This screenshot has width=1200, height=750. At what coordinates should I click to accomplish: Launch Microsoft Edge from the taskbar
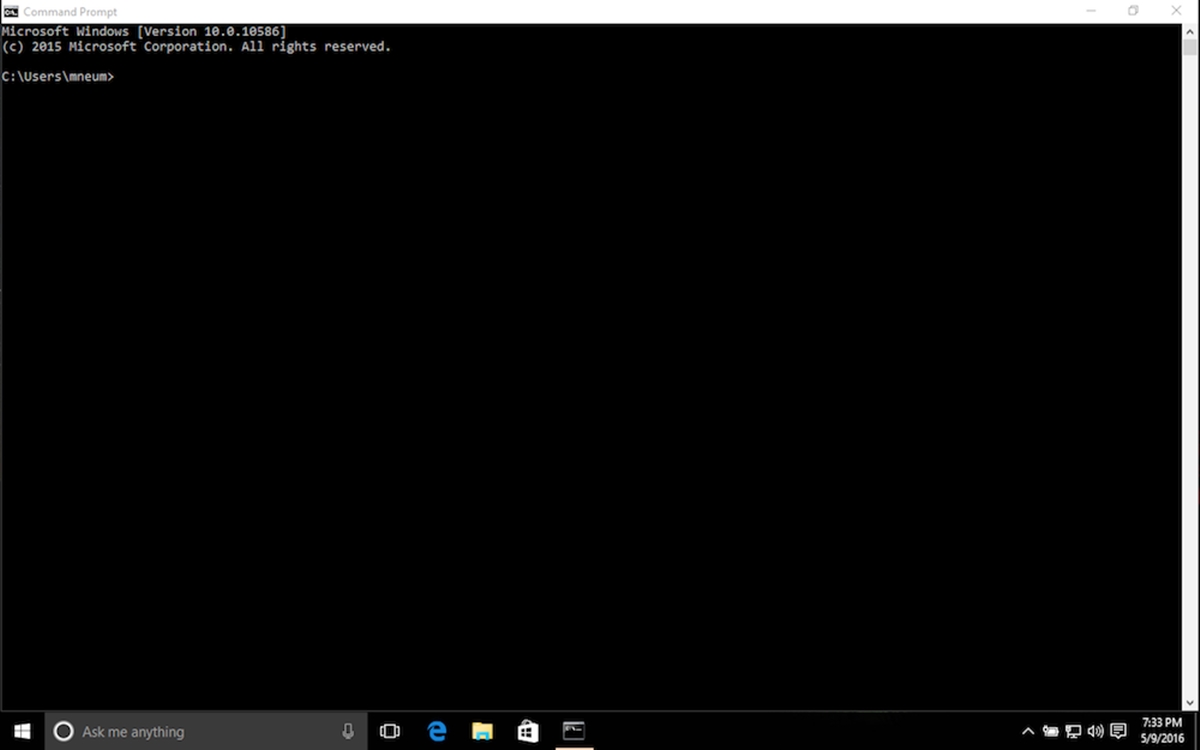point(437,731)
